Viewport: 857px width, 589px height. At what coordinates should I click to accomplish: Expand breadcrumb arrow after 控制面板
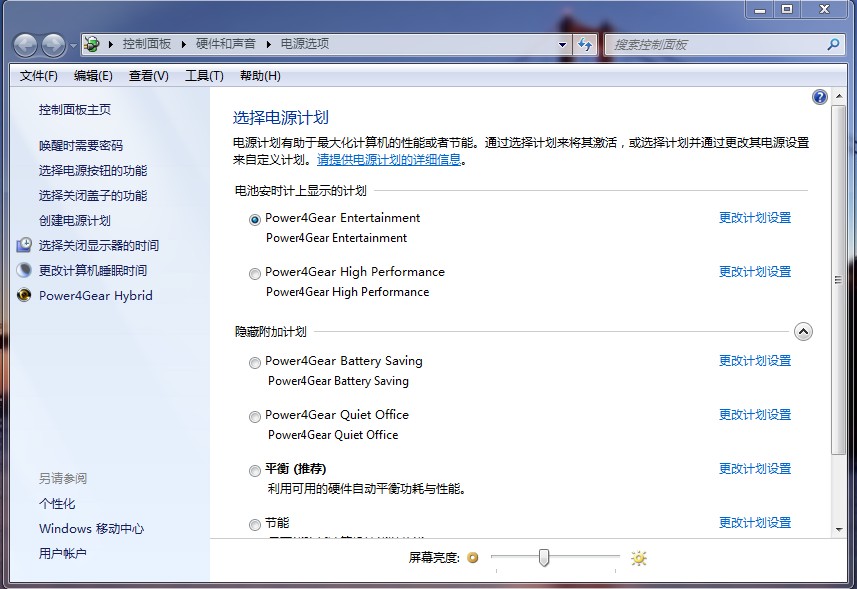(x=184, y=44)
